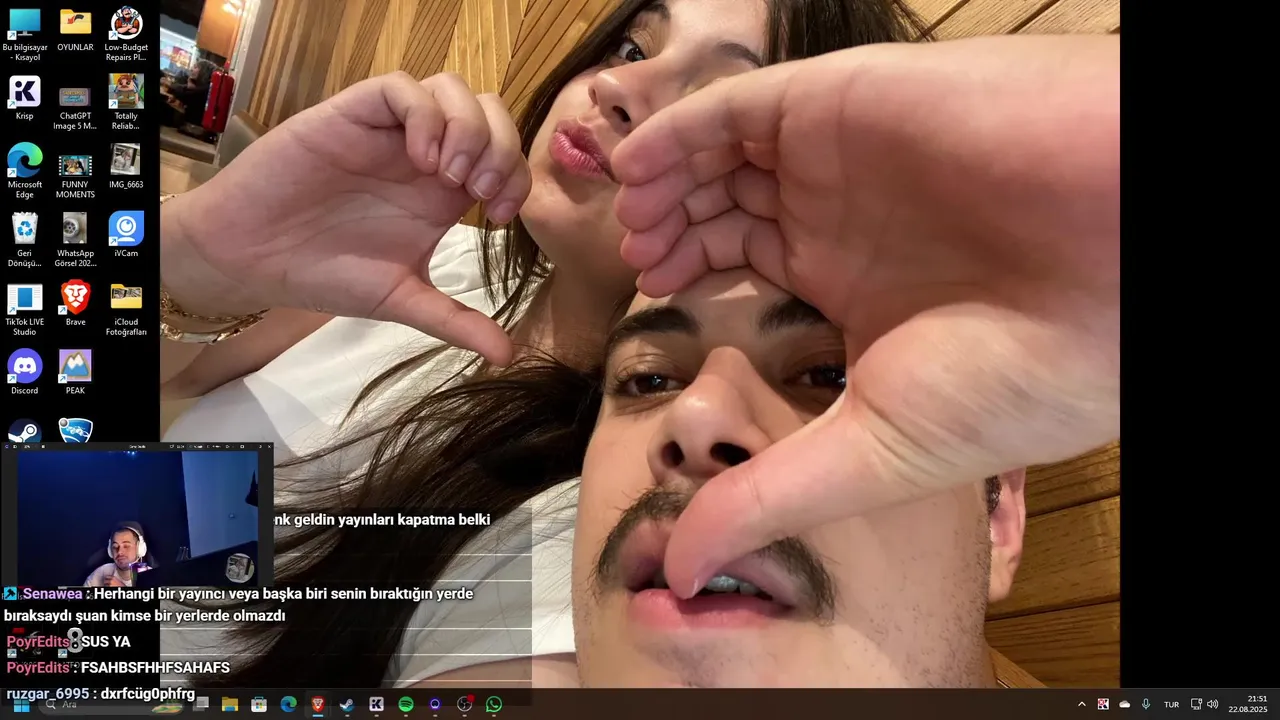Select the WhatsApp Görsel image file

75,240
